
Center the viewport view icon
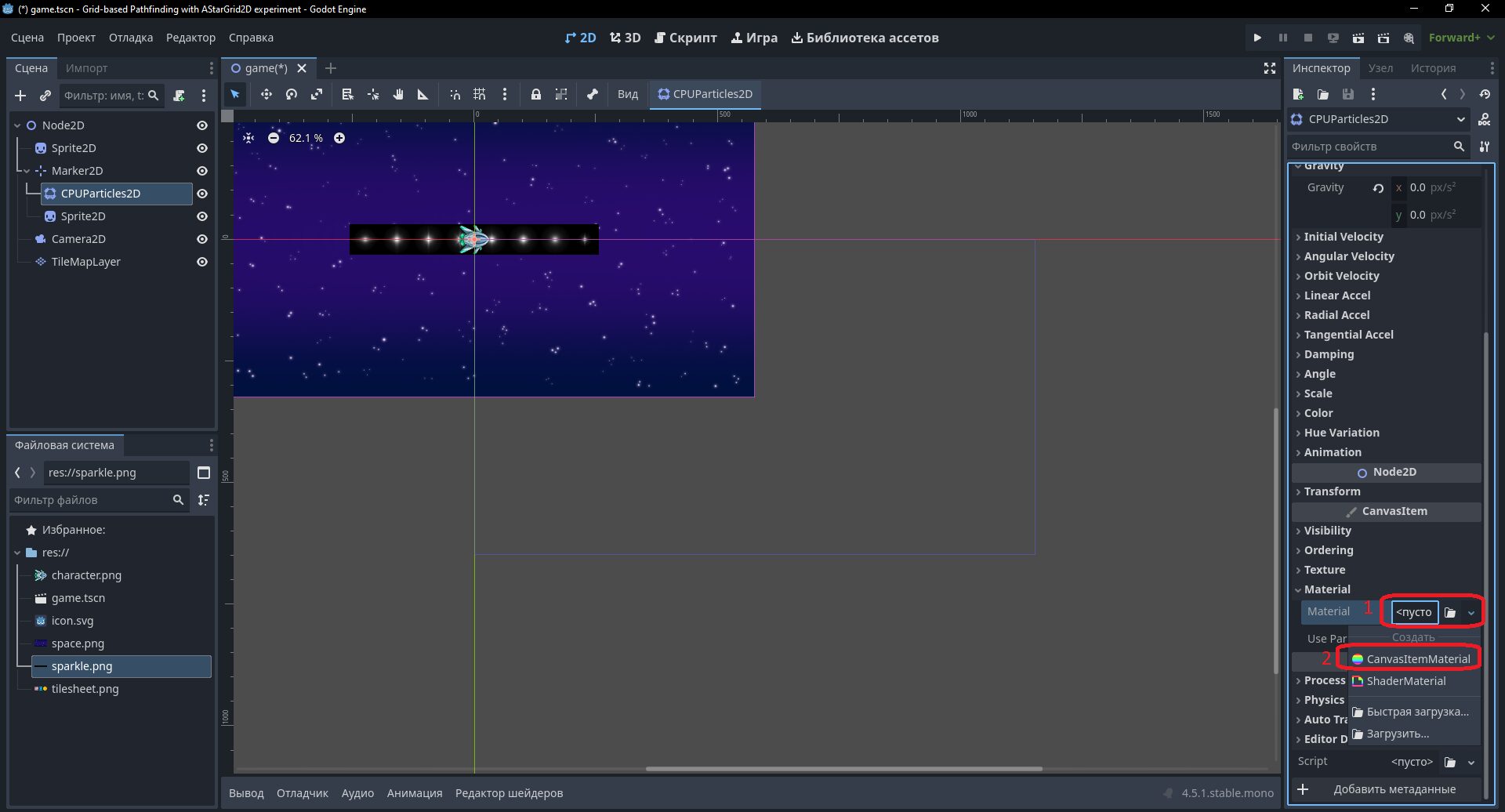(248, 138)
